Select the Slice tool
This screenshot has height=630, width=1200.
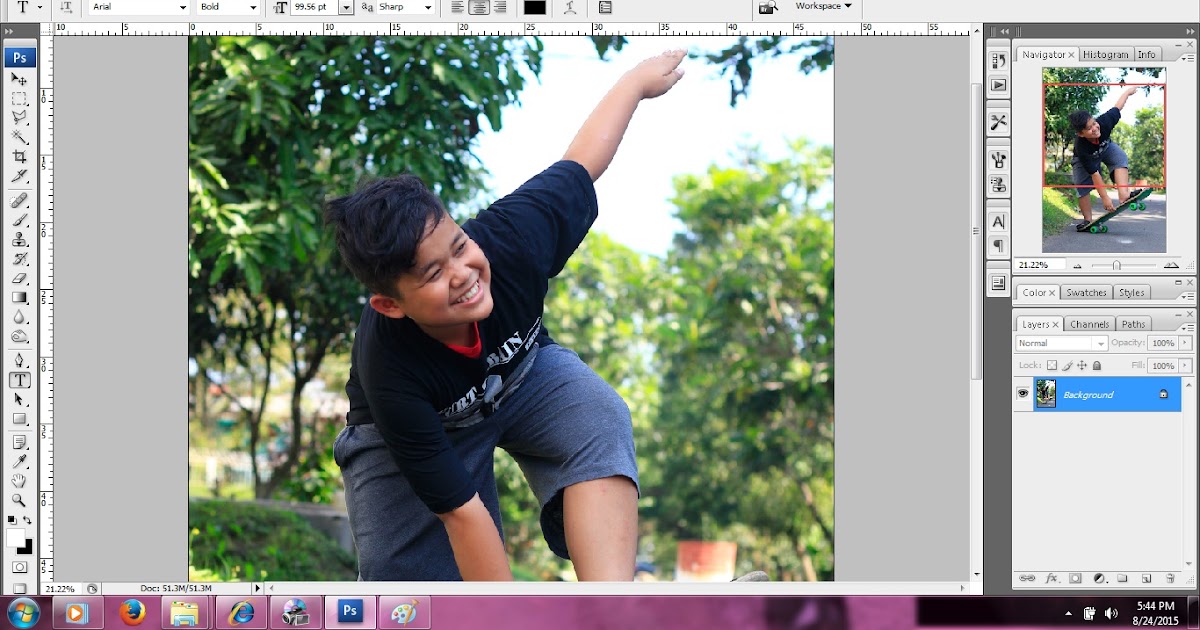pyautogui.click(x=19, y=176)
